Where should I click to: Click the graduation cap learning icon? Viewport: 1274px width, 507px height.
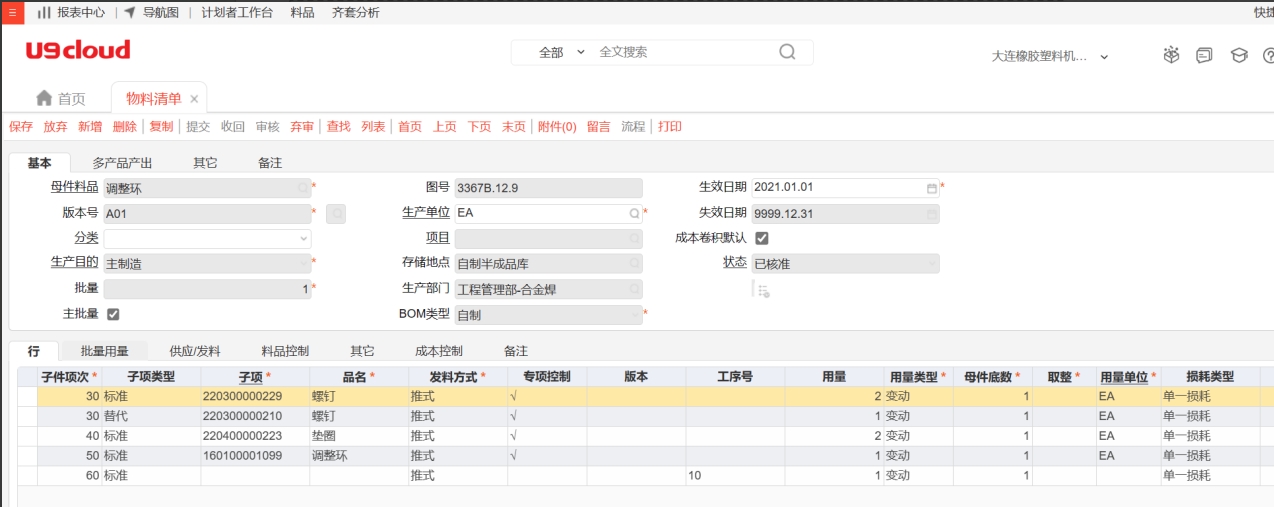point(1239,56)
